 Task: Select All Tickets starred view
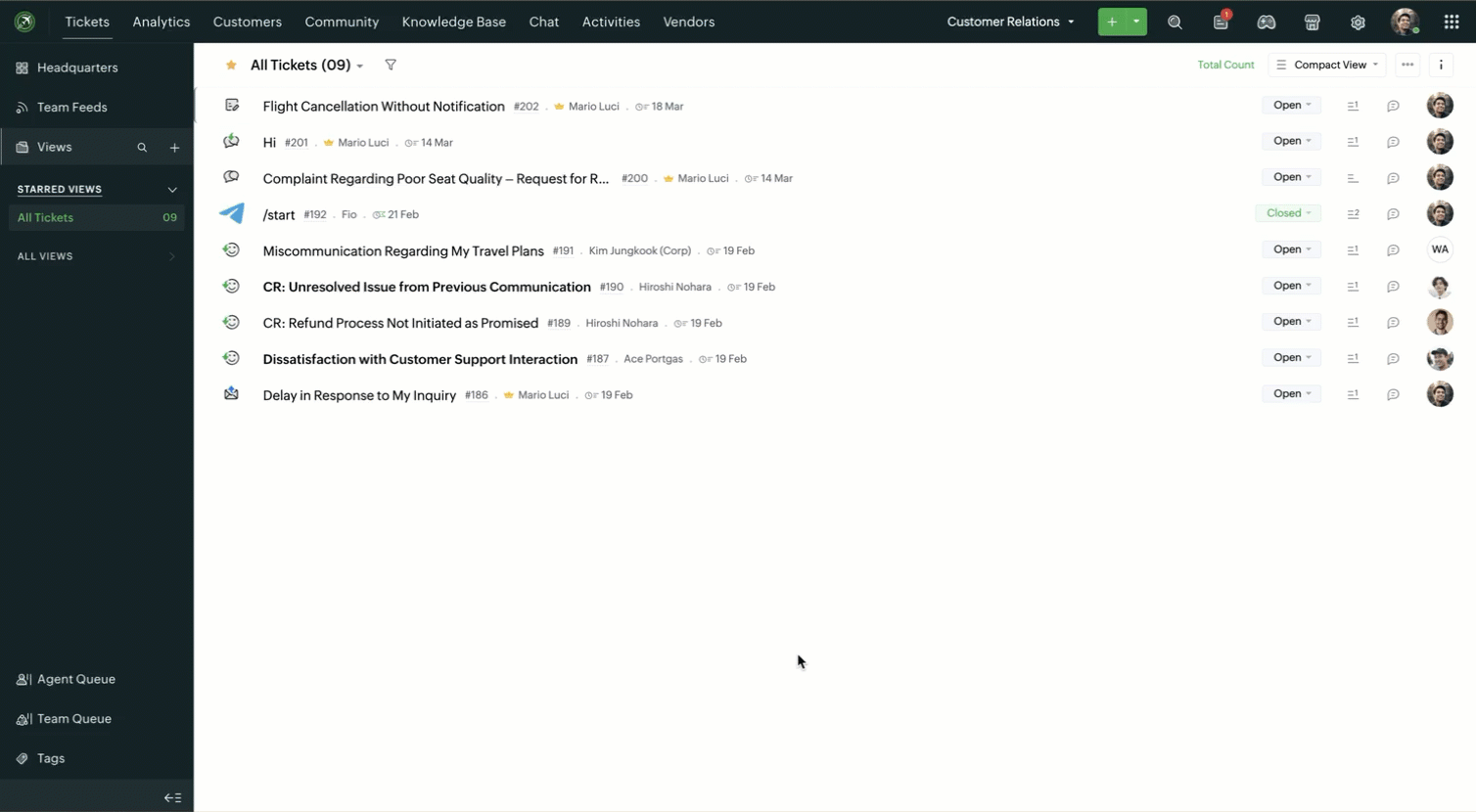[x=97, y=217]
